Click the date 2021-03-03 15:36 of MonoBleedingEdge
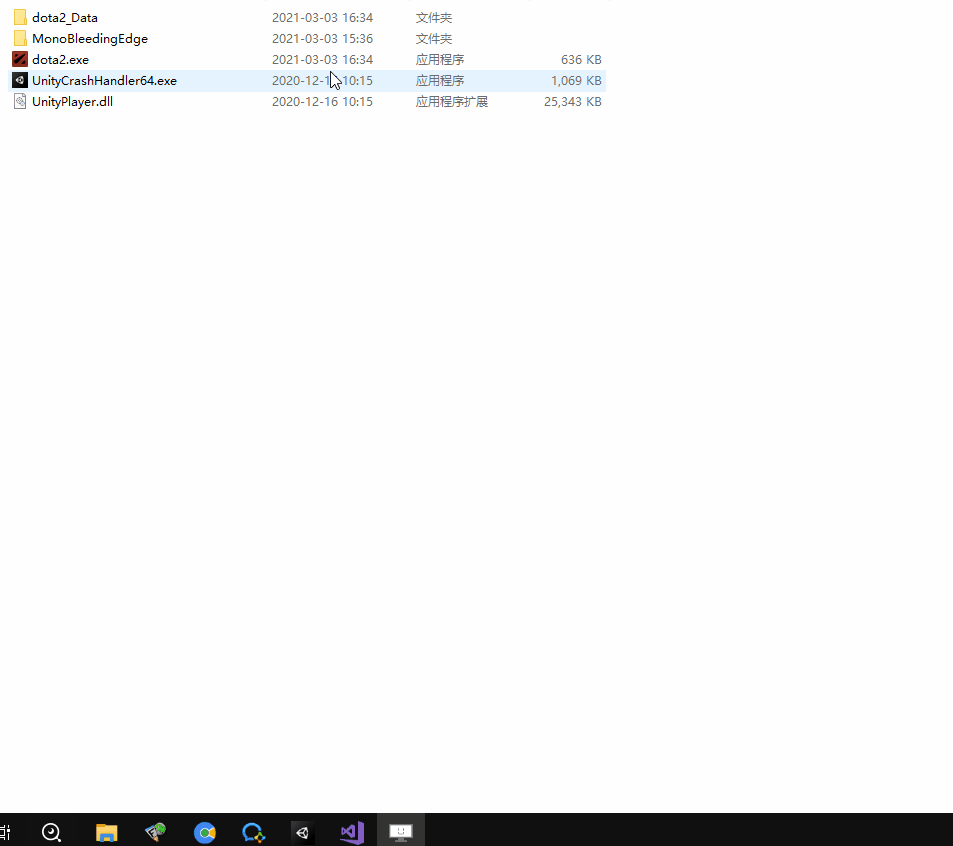The image size is (953, 846). pyautogui.click(x=322, y=38)
